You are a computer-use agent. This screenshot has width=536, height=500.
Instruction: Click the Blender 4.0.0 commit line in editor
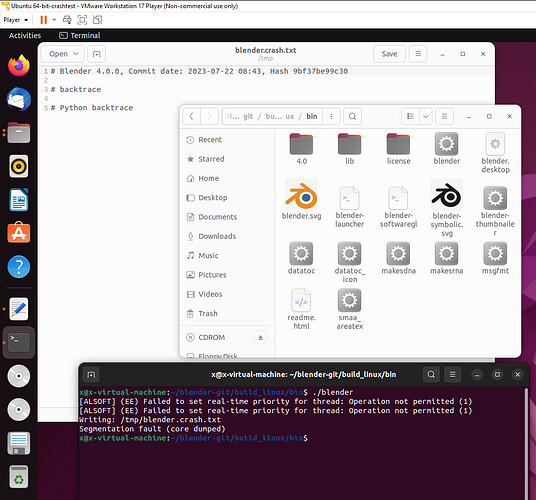coord(199,71)
